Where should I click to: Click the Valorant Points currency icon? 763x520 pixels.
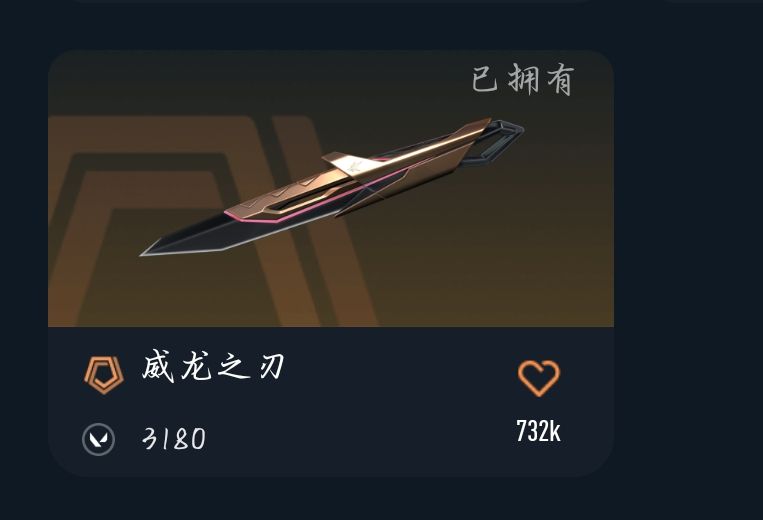click(98, 439)
